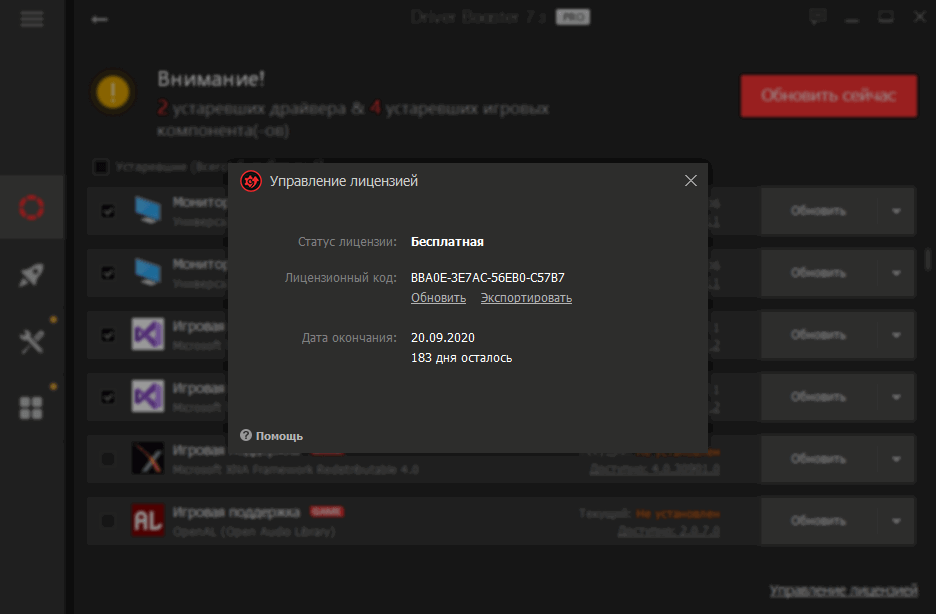Click the first Монитор row's monitor icon
Image resolution: width=936 pixels, height=614 pixels.
pos(147,210)
